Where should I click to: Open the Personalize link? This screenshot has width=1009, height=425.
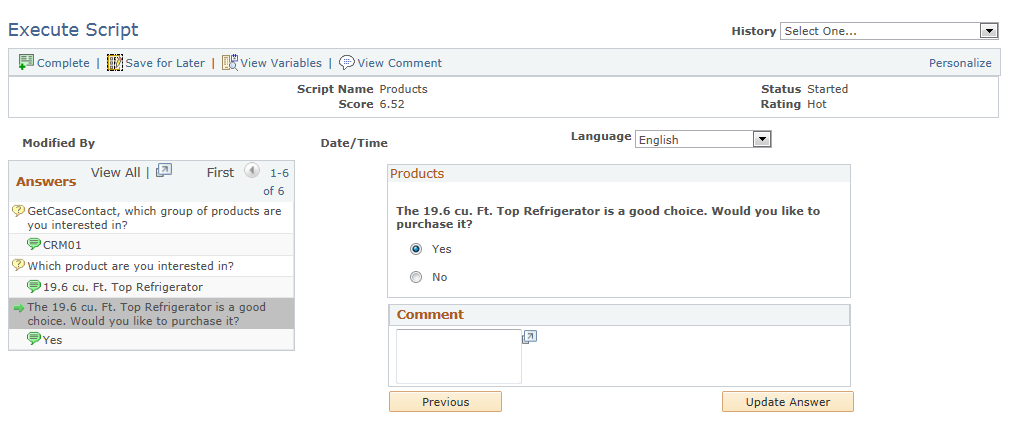(960, 63)
